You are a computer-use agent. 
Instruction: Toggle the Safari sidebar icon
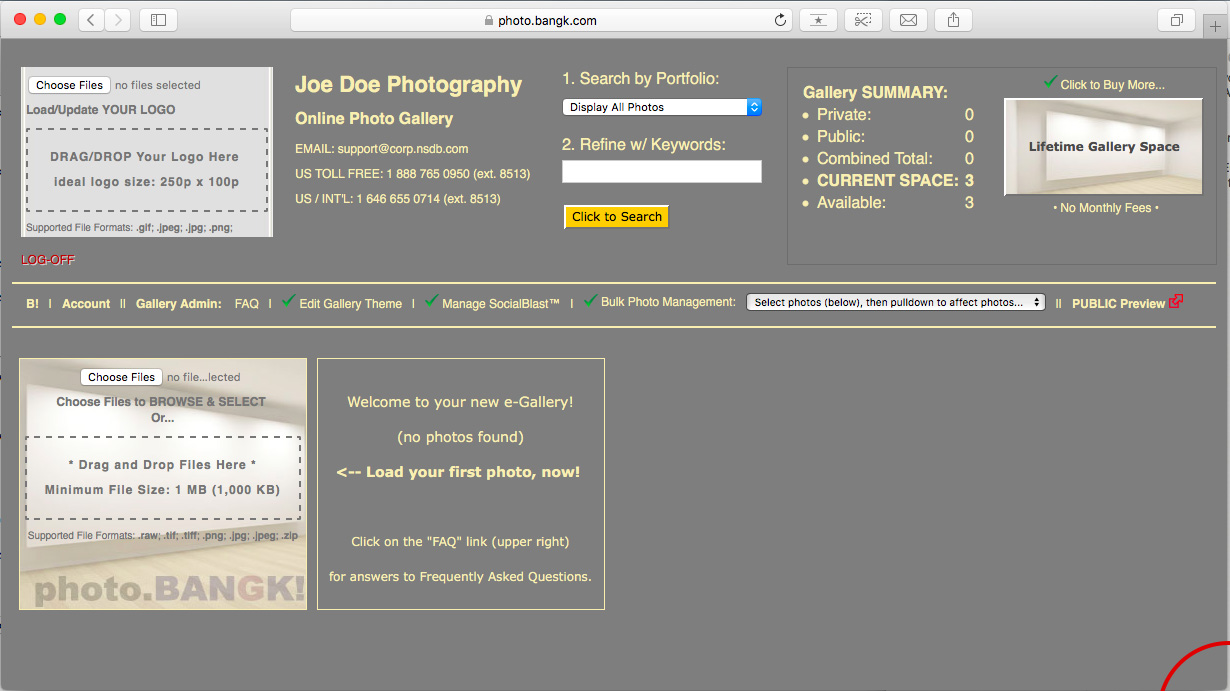tap(158, 20)
